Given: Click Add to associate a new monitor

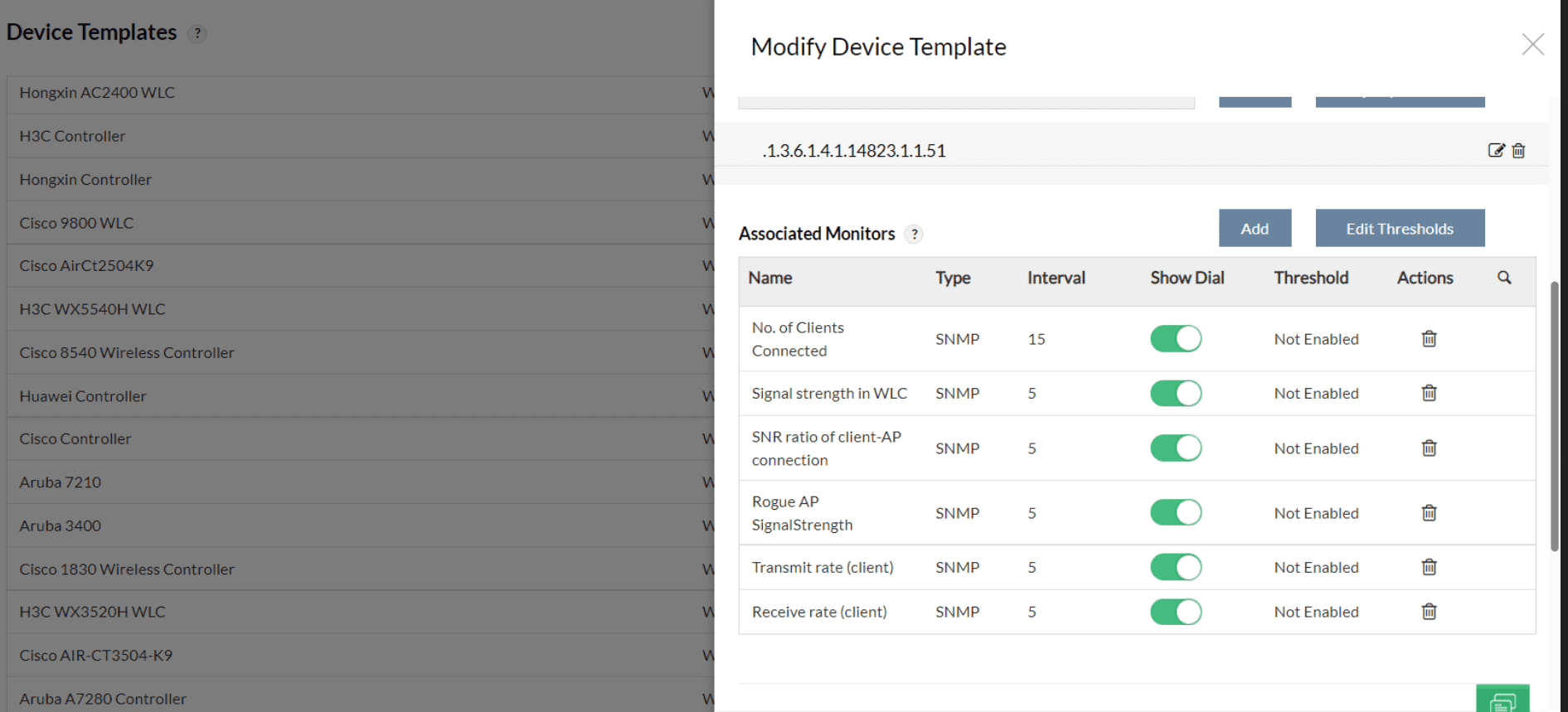Looking at the screenshot, I should tap(1255, 228).
